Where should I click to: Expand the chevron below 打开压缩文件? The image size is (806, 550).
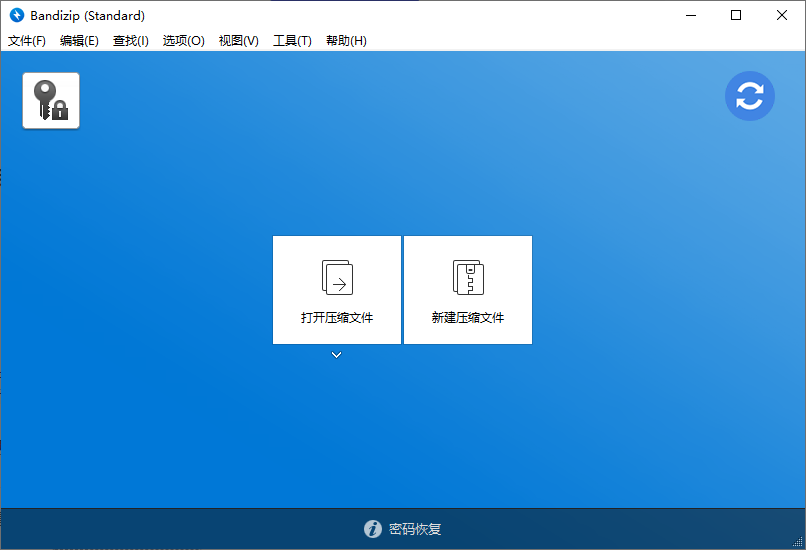point(337,355)
